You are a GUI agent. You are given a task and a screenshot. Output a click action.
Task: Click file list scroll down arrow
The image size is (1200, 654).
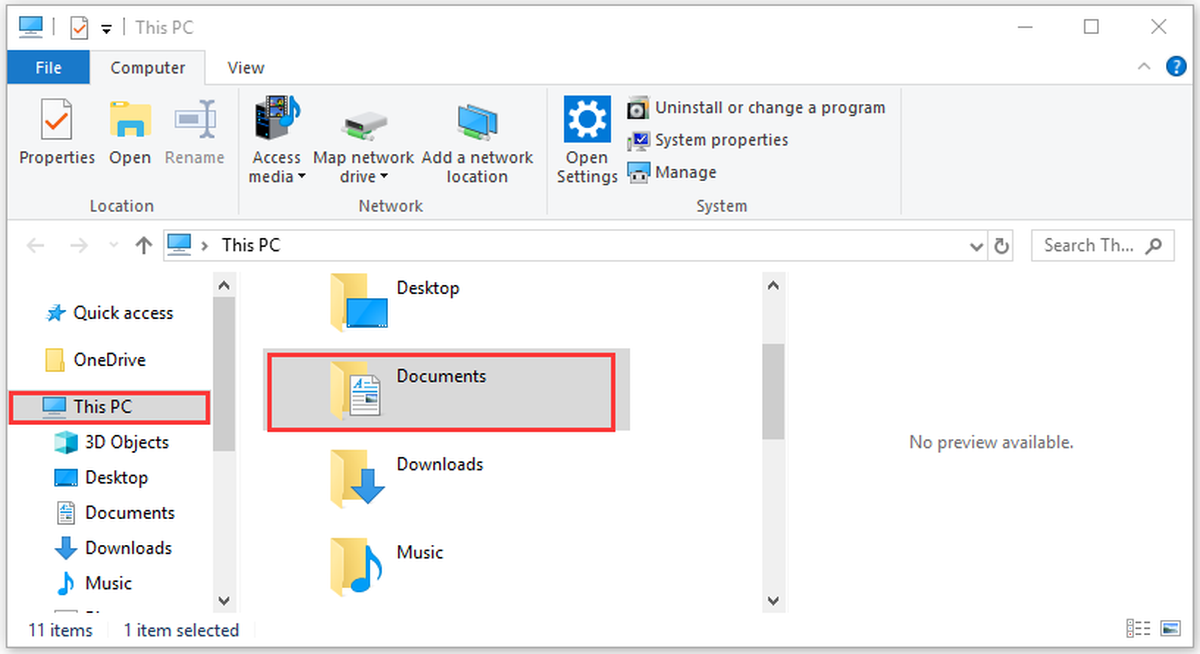(x=772, y=601)
